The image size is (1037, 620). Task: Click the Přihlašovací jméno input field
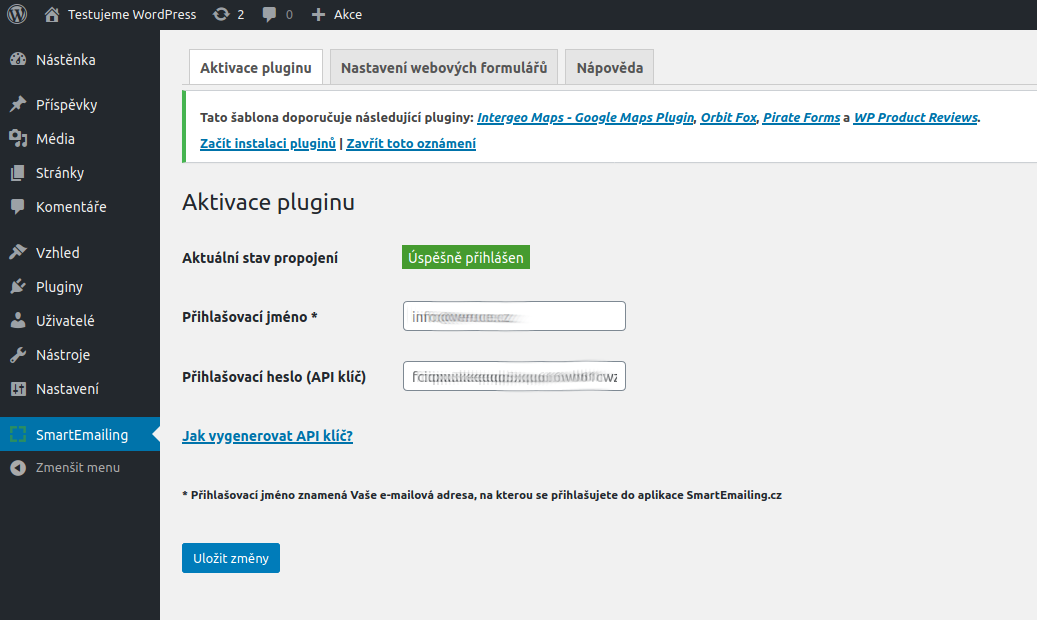[x=514, y=316]
